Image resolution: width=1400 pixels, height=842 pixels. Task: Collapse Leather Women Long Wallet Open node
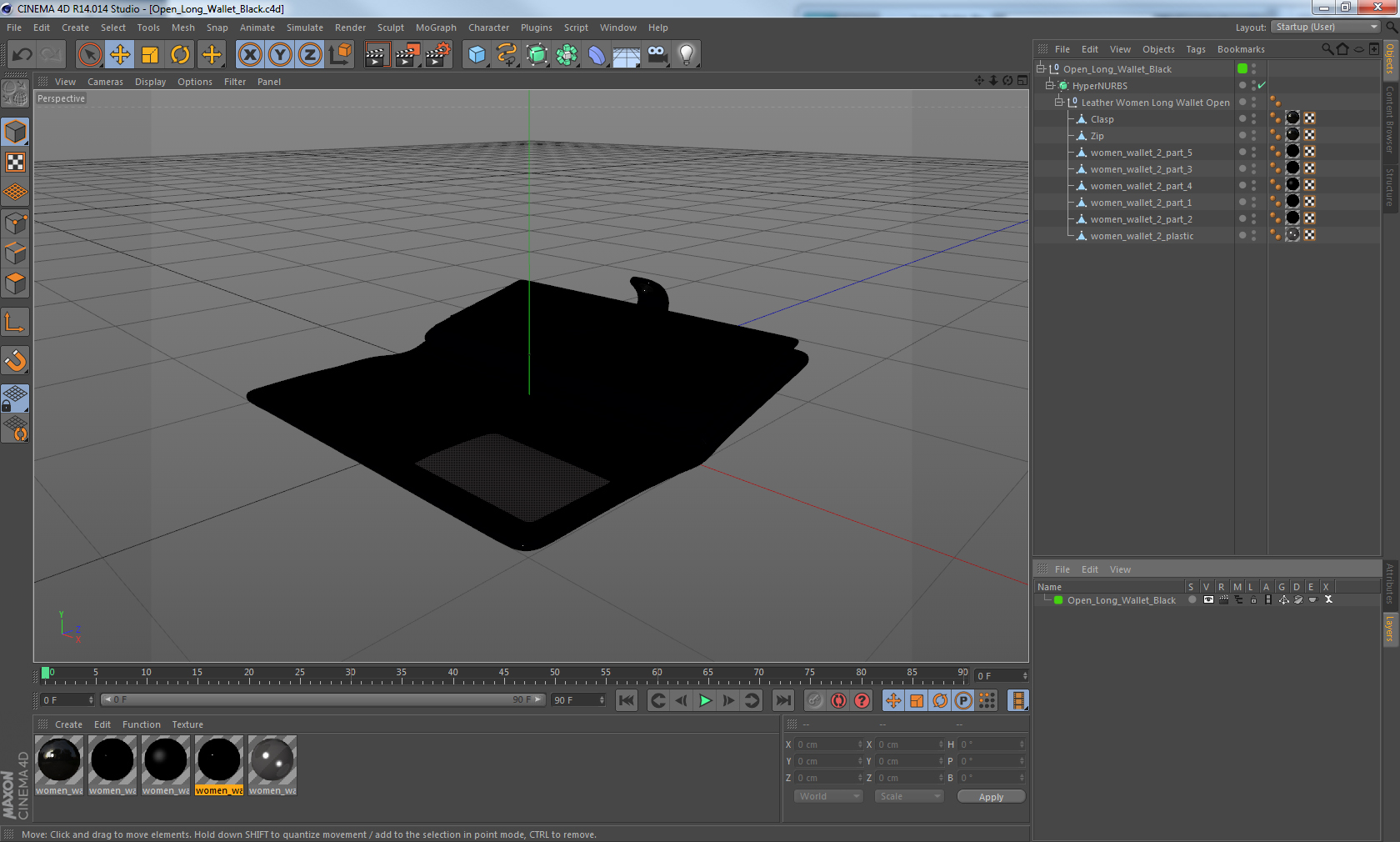click(x=1059, y=102)
